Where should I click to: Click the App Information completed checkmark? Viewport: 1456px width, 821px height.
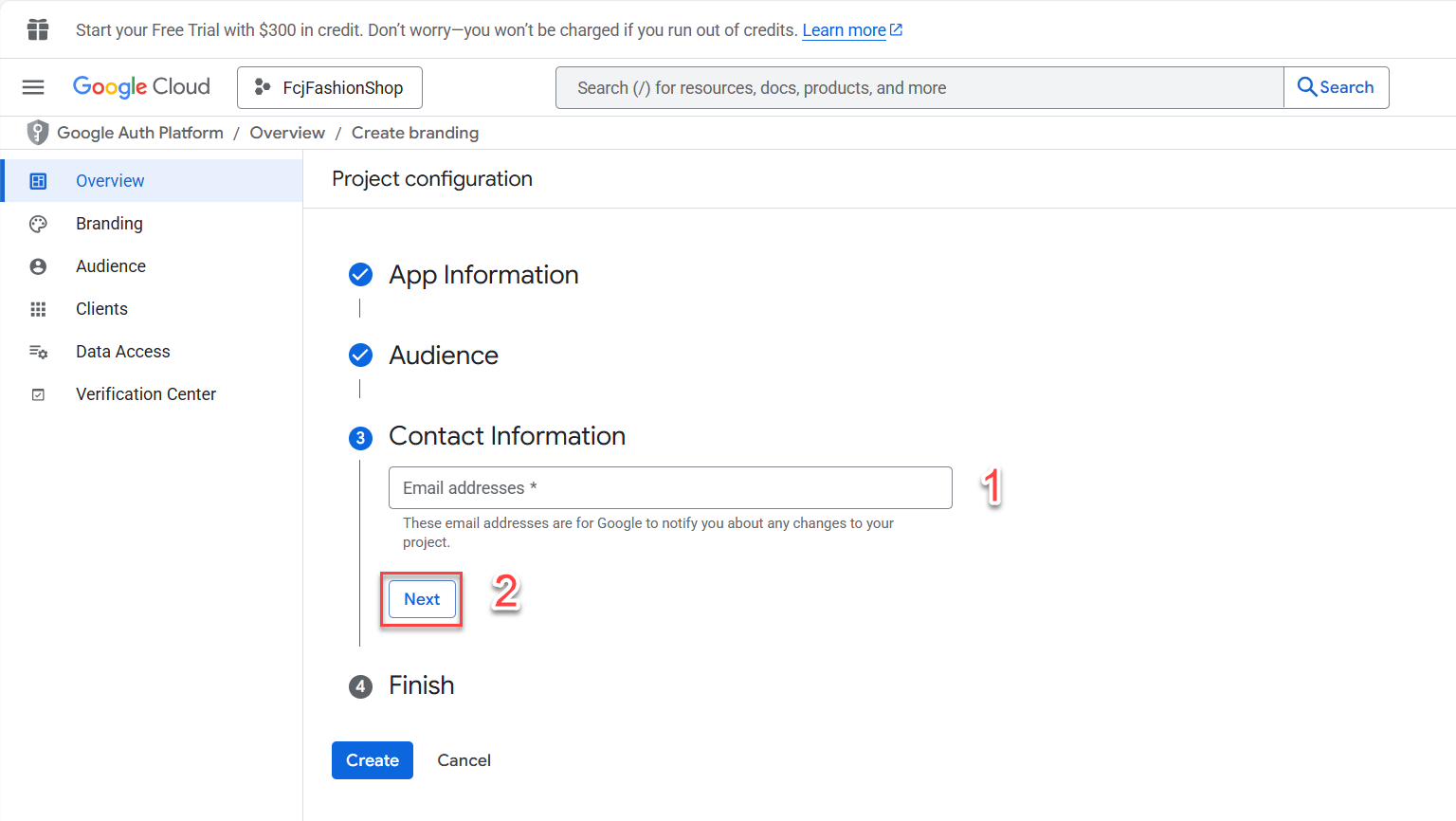(360, 275)
